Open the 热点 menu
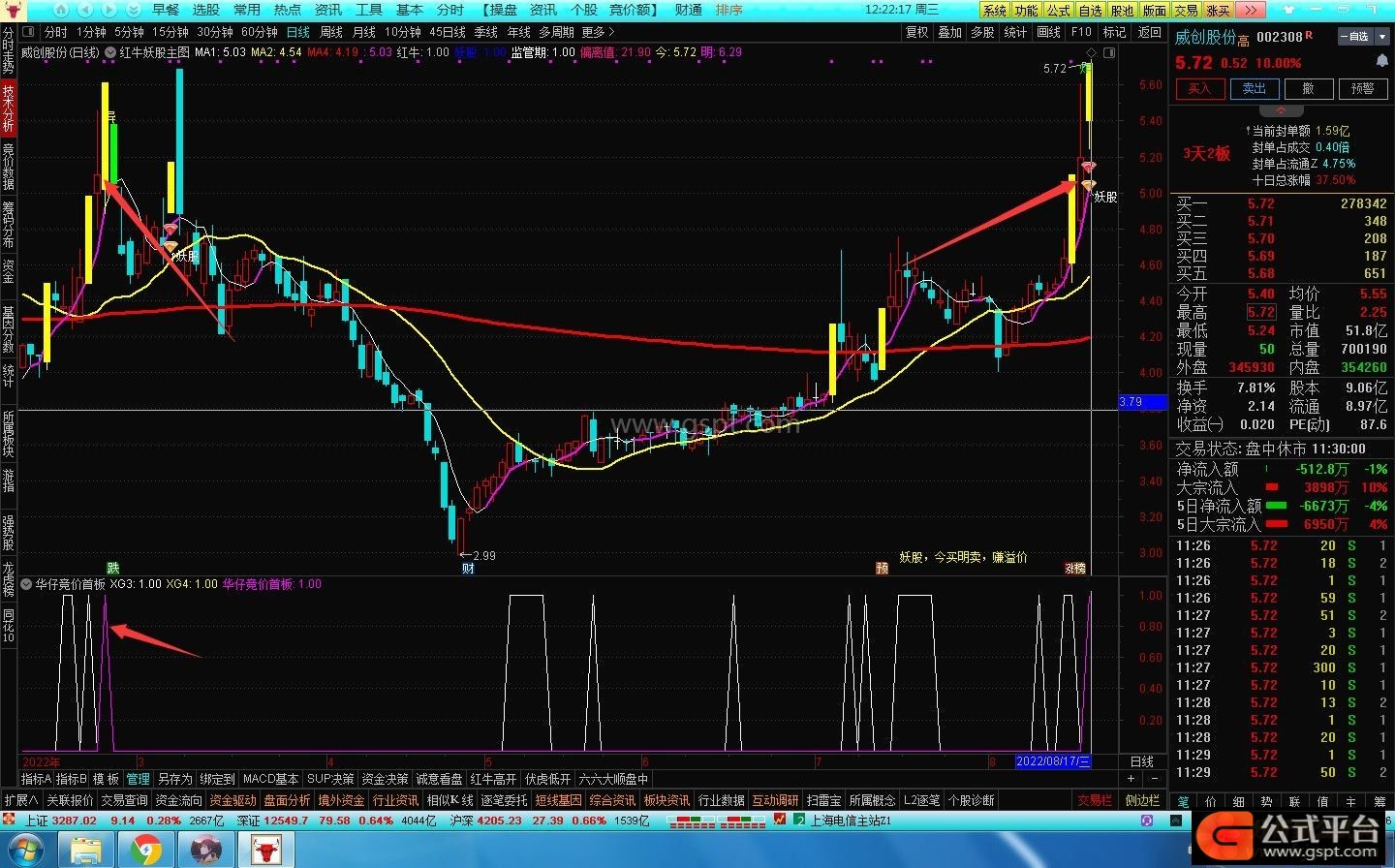 pos(288,10)
